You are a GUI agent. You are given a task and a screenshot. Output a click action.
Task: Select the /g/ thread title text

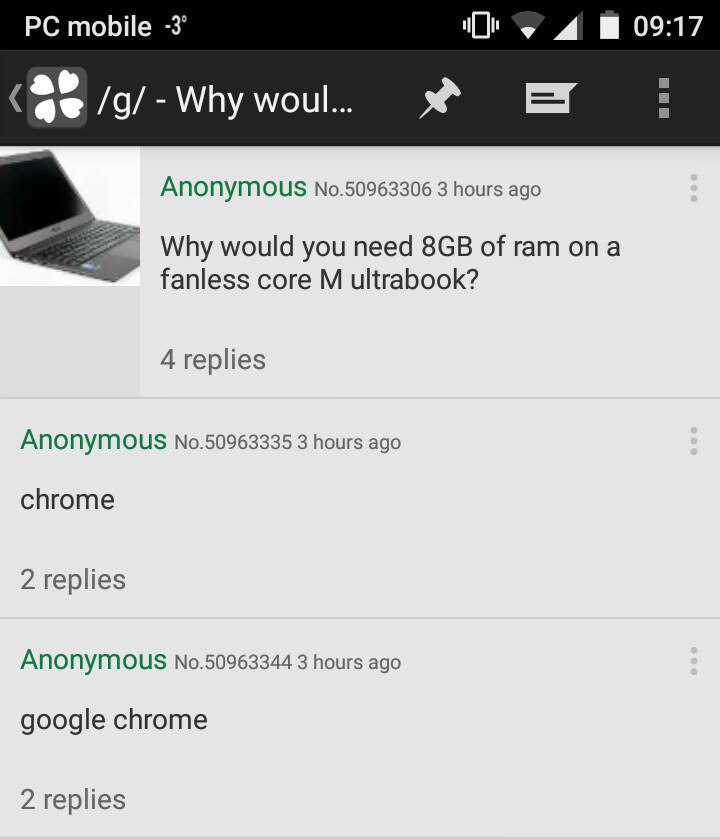click(x=225, y=100)
